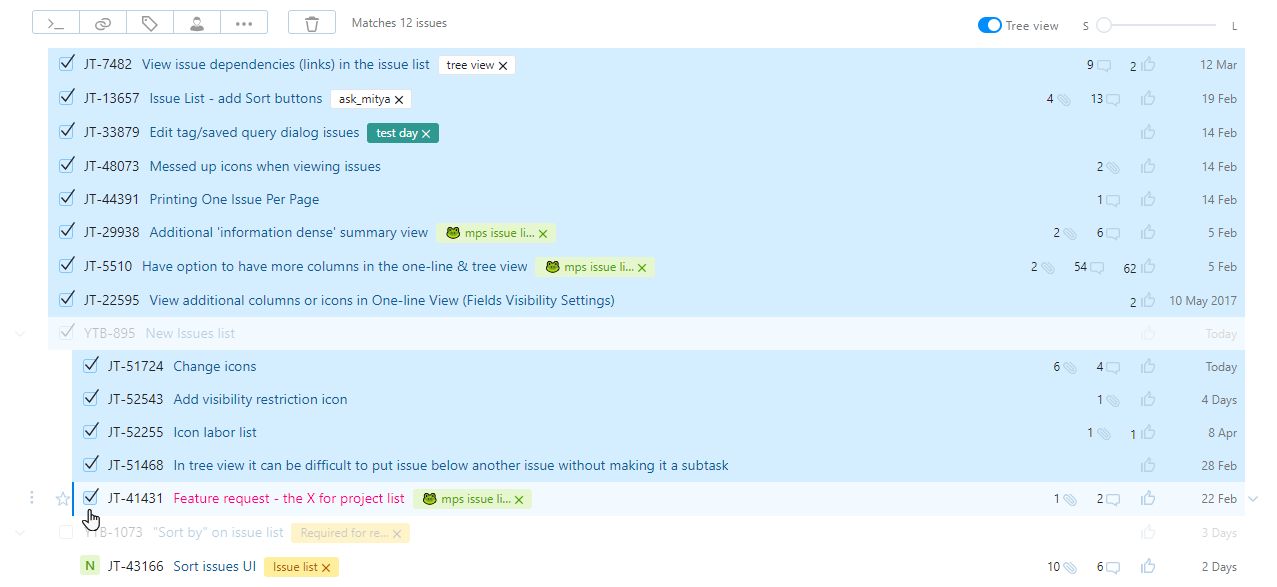
Task: Click the 'test day' tag label
Action: pos(397,134)
